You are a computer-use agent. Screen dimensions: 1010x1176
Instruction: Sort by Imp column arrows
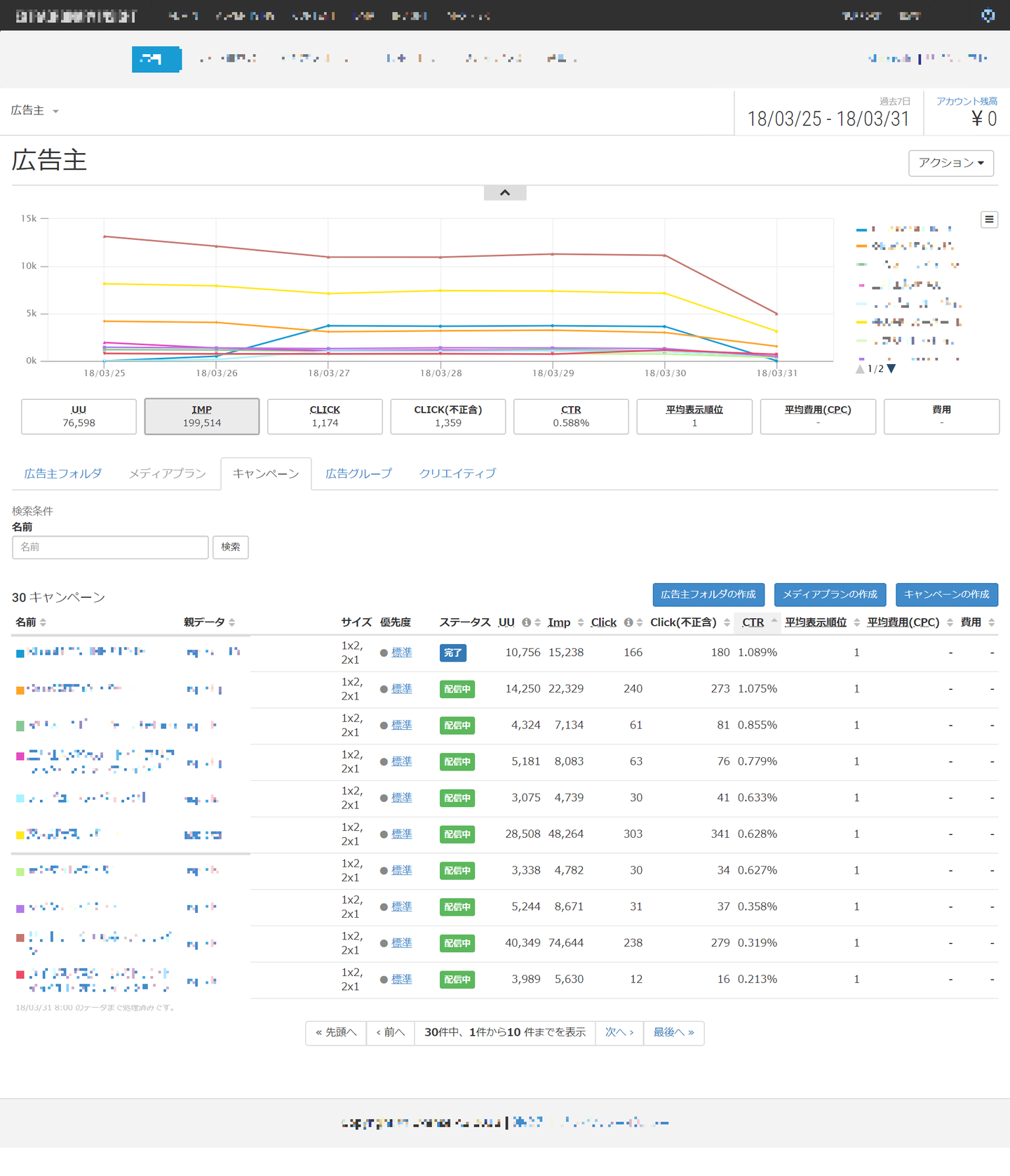(x=581, y=622)
